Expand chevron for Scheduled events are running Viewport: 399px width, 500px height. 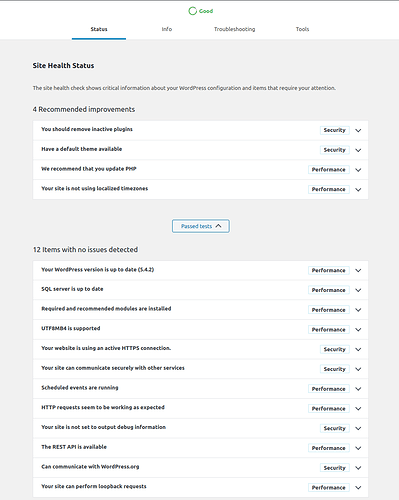pos(358,389)
